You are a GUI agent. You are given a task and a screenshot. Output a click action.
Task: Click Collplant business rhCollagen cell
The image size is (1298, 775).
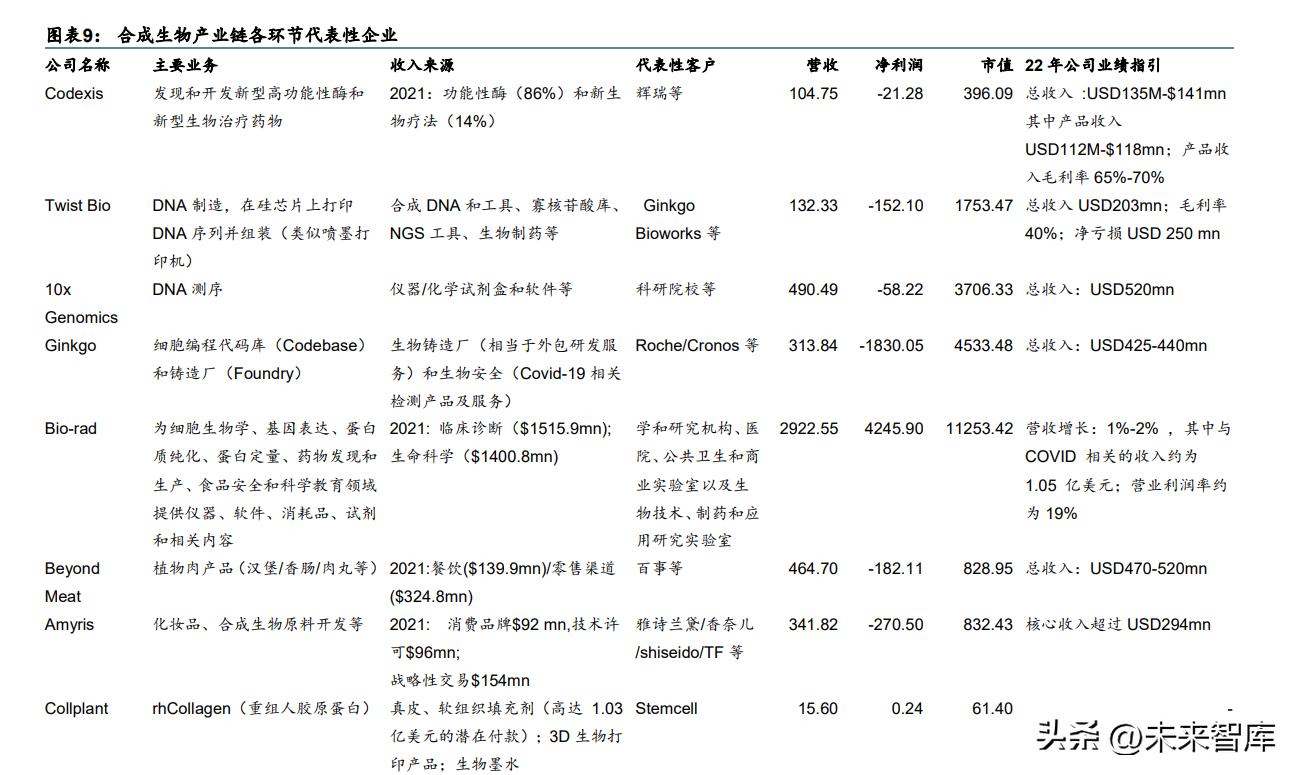pyautogui.click(x=262, y=708)
